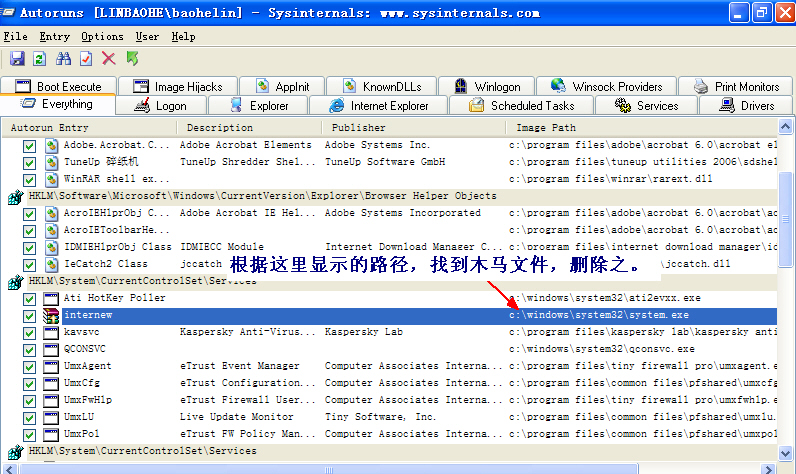Switch to the Drivers tab
The height and width of the screenshot is (474, 796).
pyautogui.click(x=746, y=106)
